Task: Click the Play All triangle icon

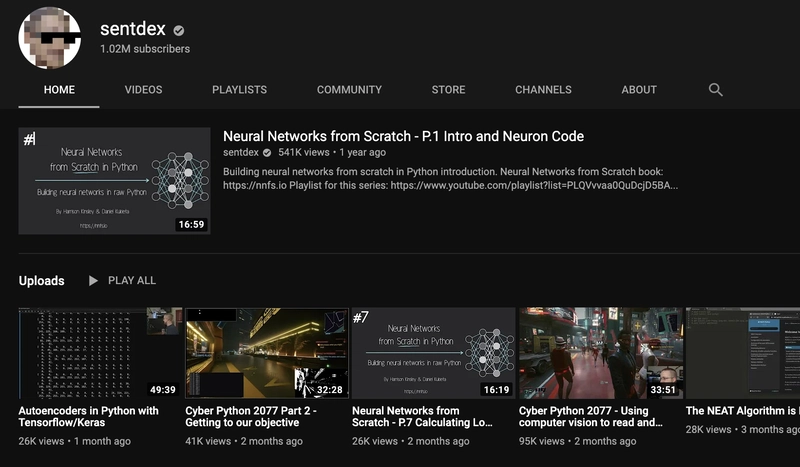Action: pyautogui.click(x=93, y=281)
